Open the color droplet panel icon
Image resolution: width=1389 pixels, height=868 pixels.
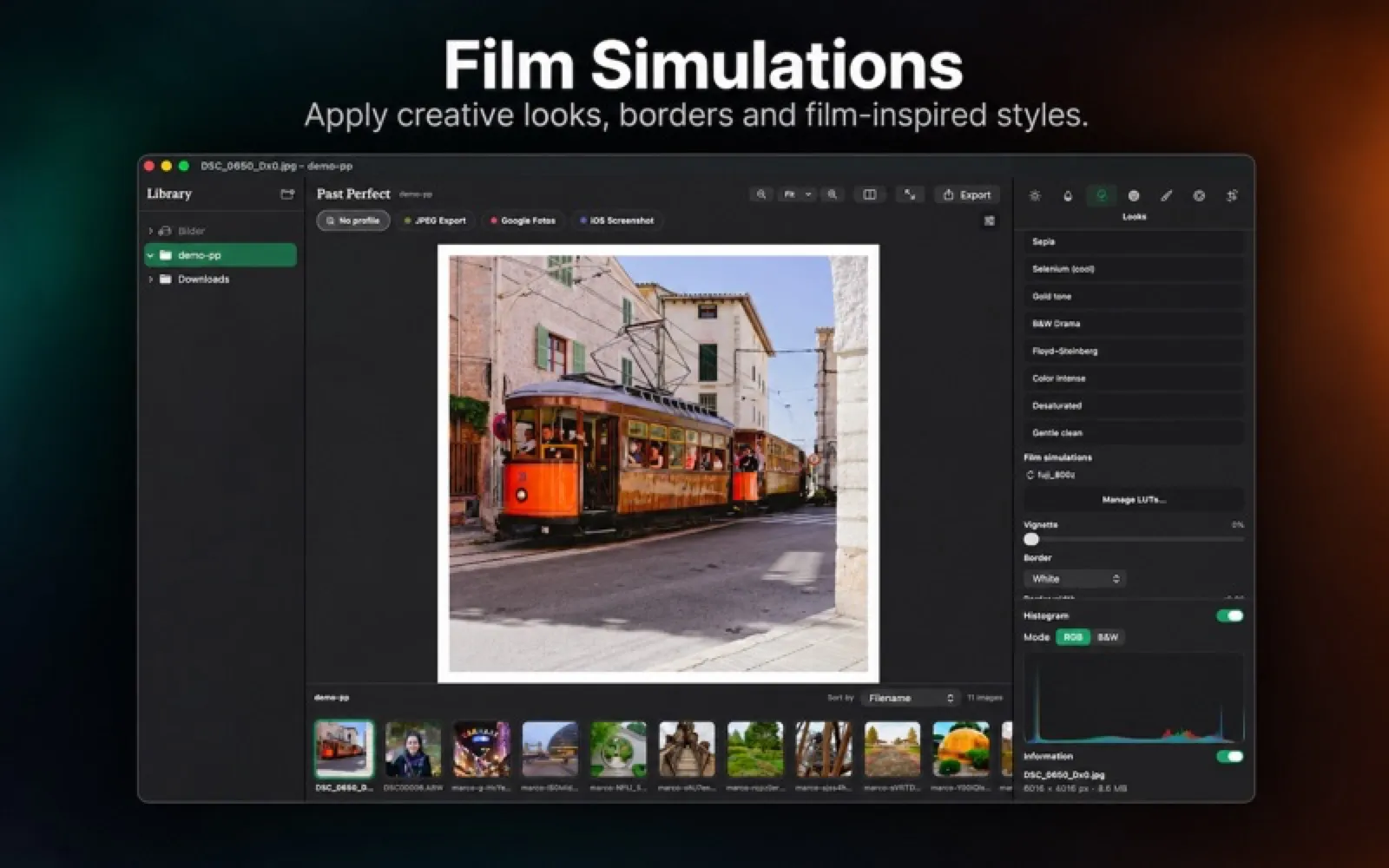coord(1068,195)
